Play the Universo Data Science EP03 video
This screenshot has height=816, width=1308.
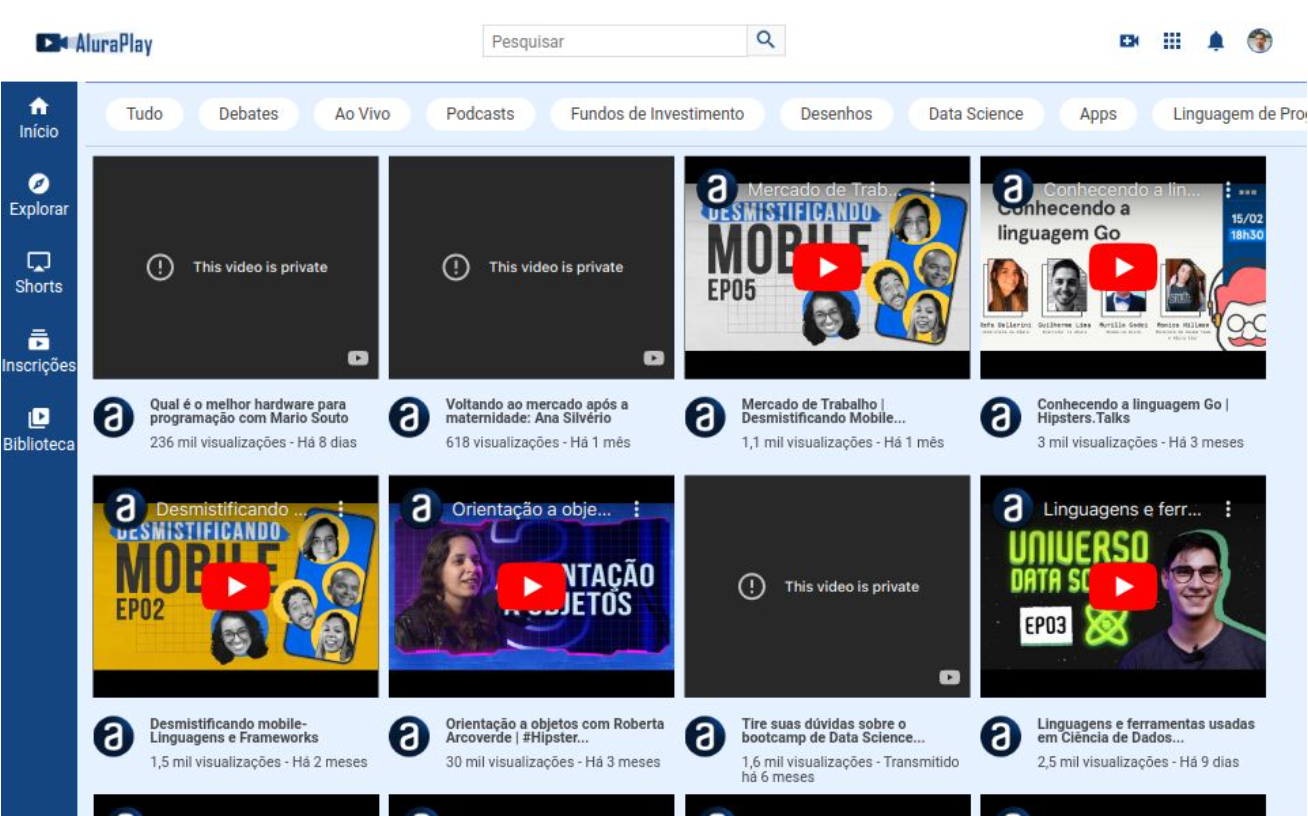(1123, 587)
